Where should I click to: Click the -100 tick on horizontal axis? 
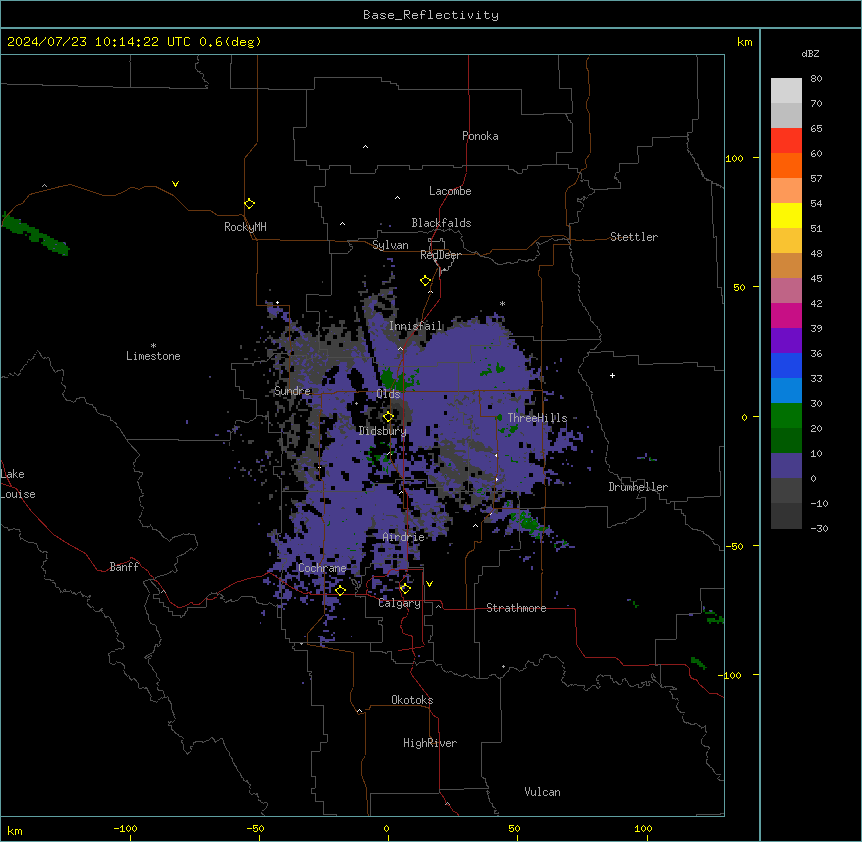(125, 828)
